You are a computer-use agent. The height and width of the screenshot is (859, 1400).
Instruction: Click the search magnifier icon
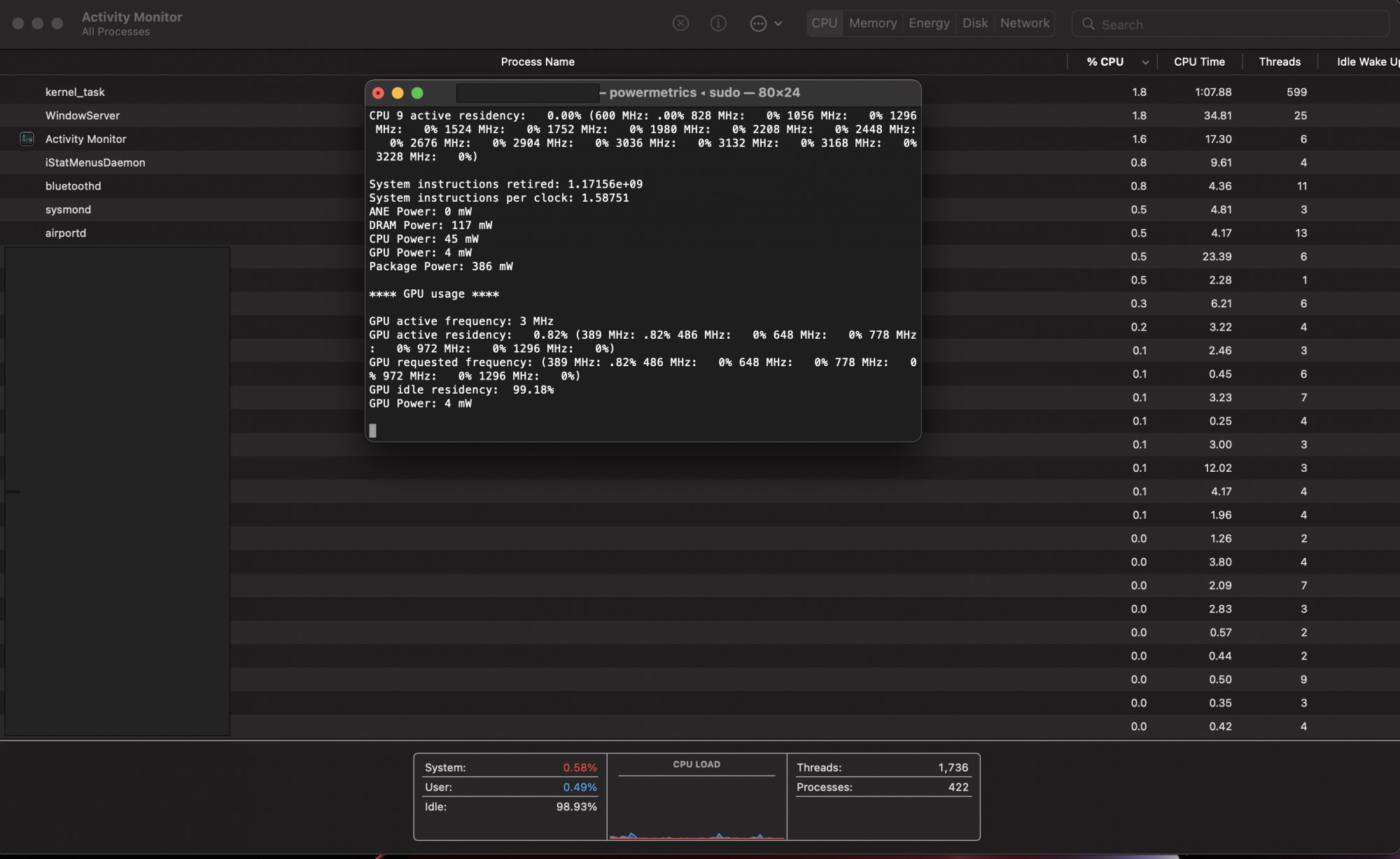(x=1088, y=24)
